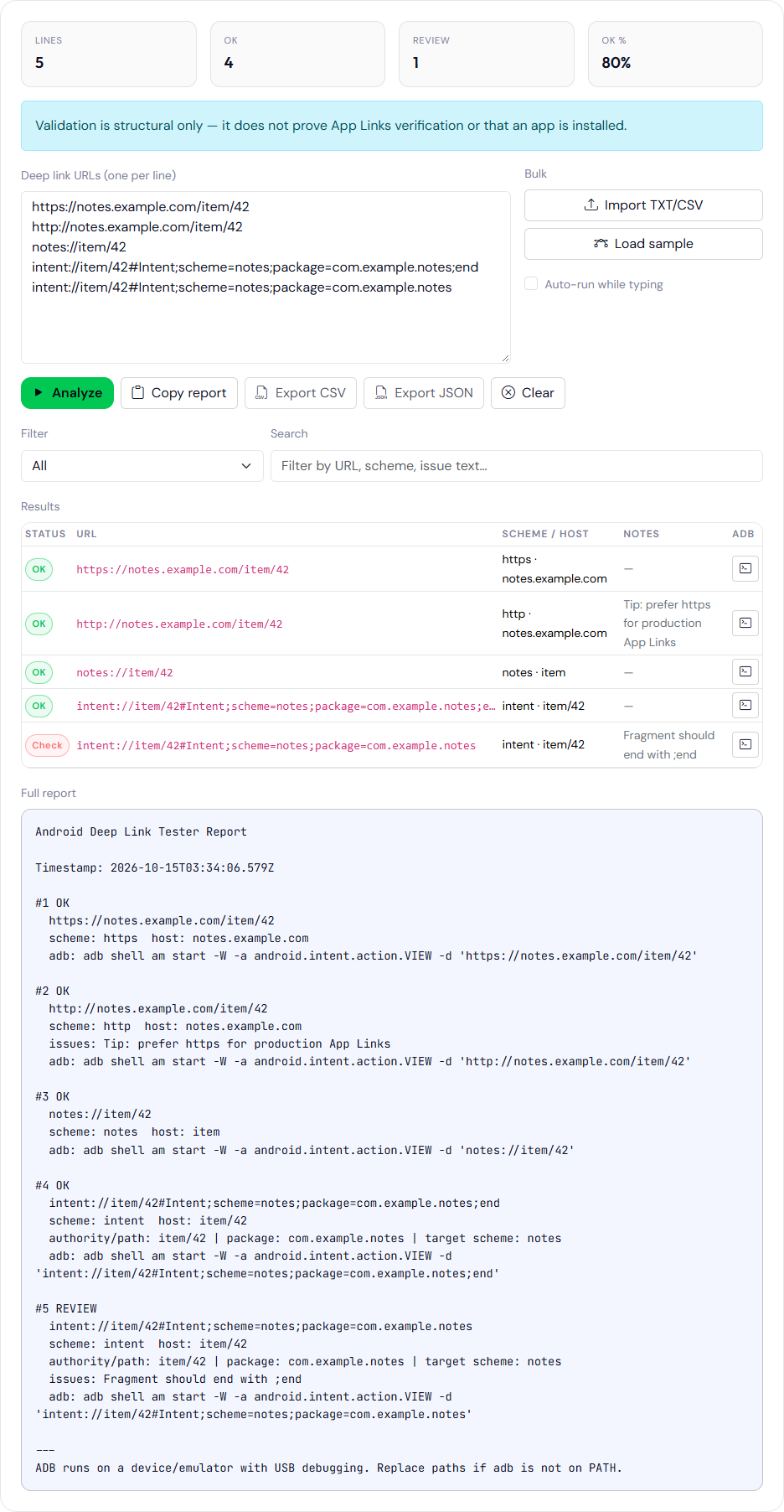Image resolution: width=784 pixels, height=1512 pixels.
Task: Copy ADB command for http://notes.example.com/item/42
Action: pos(745,623)
